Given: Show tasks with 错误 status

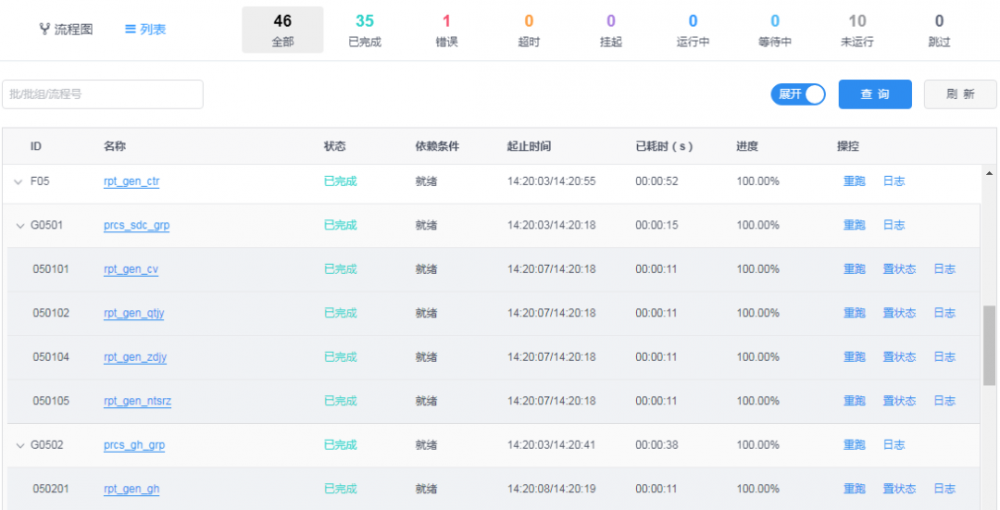Looking at the screenshot, I should 446,30.
